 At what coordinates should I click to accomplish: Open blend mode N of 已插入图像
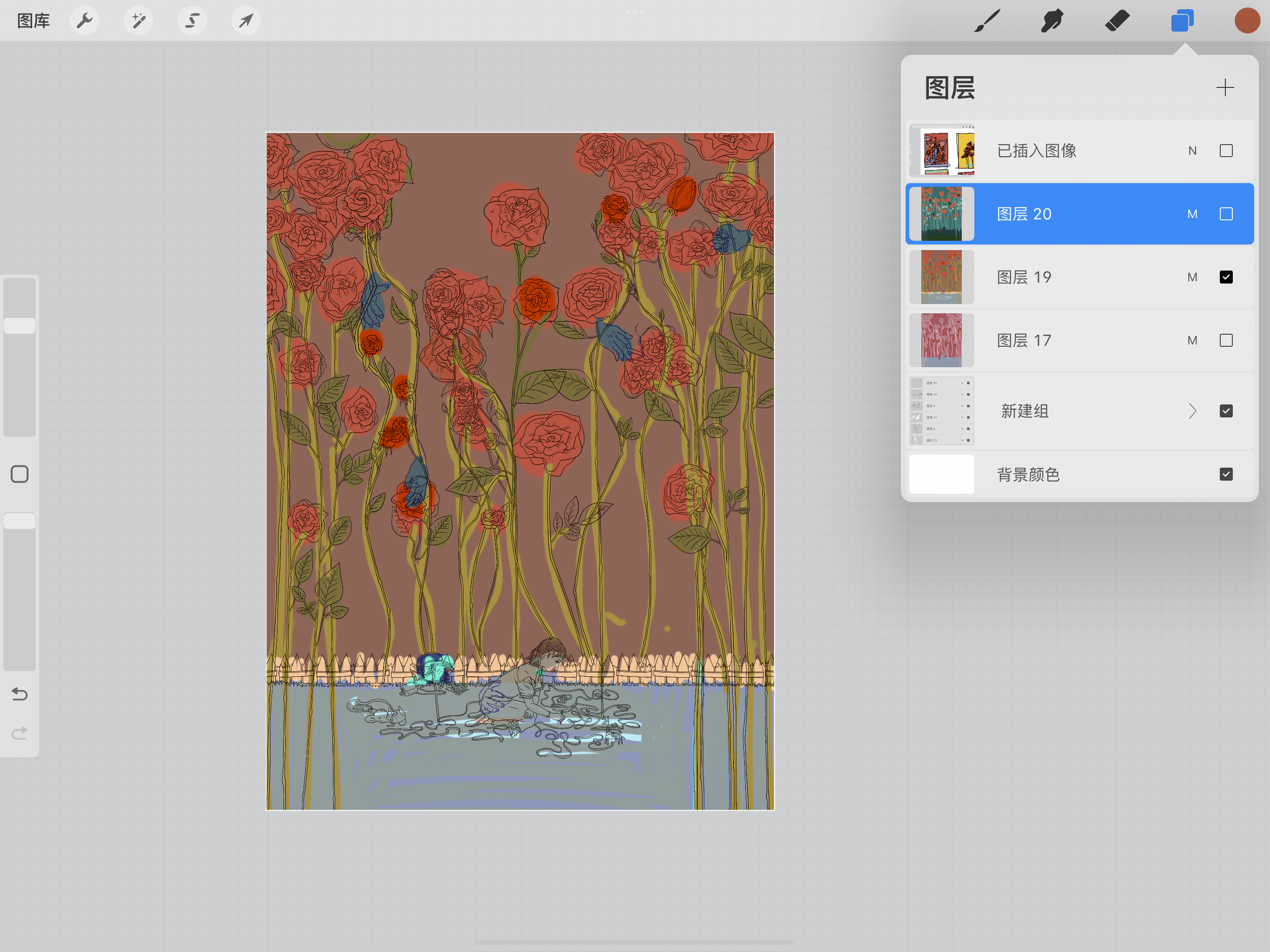coord(1192,150)
